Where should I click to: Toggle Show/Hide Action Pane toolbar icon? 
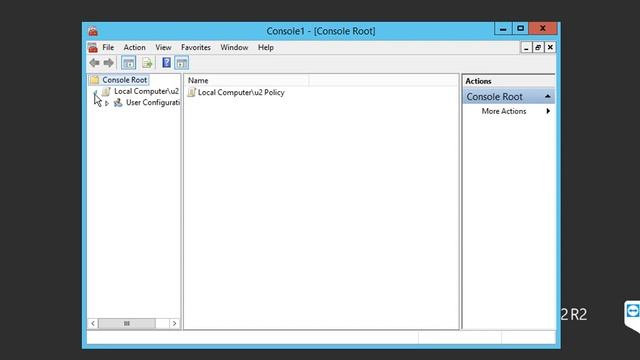coord(182,63)
